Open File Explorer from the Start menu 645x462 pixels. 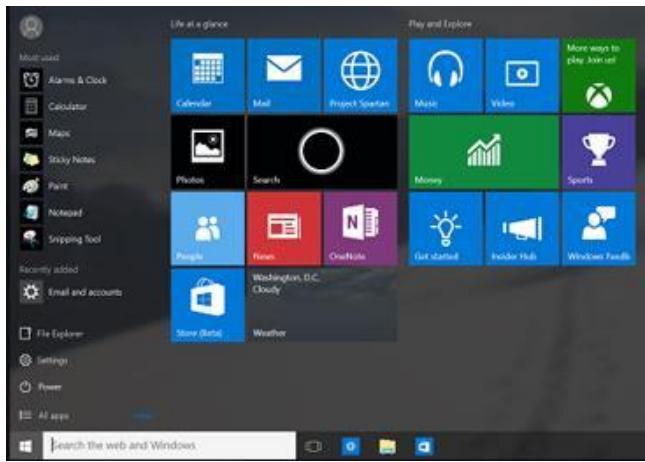coord(51,334)
